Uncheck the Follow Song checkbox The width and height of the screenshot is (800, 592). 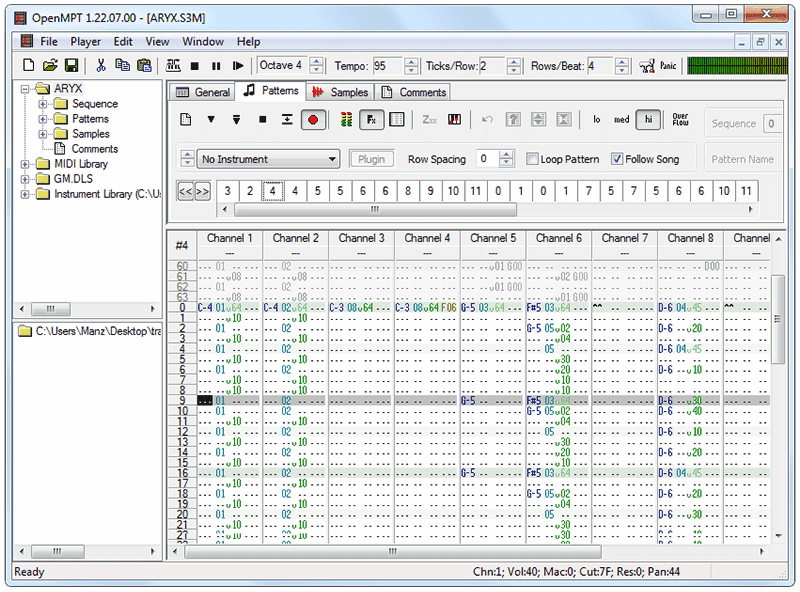(x=617, y=159)
